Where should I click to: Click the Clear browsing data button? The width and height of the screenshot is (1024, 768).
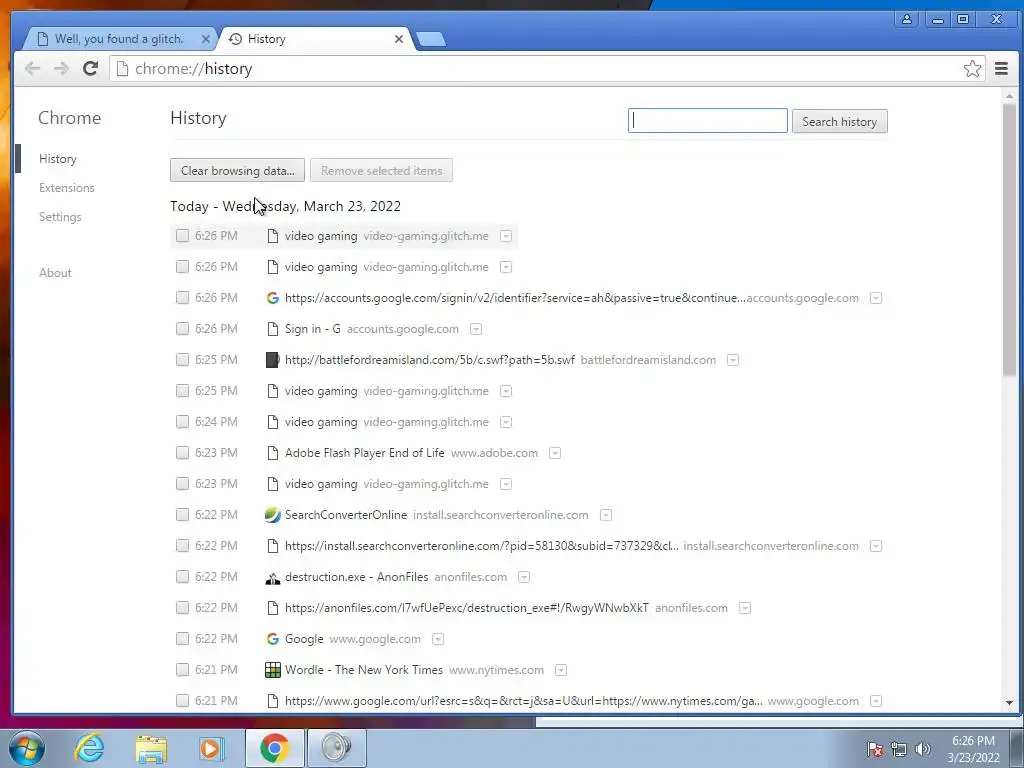(237, 170)
